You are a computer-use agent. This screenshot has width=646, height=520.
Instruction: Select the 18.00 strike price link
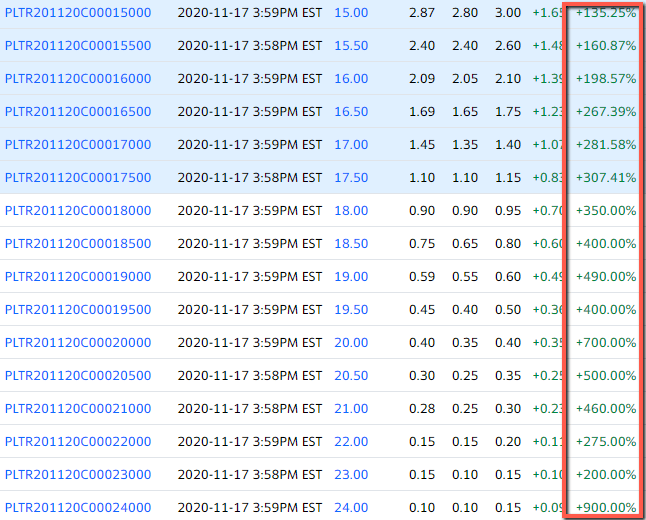[x=351, y=211]
